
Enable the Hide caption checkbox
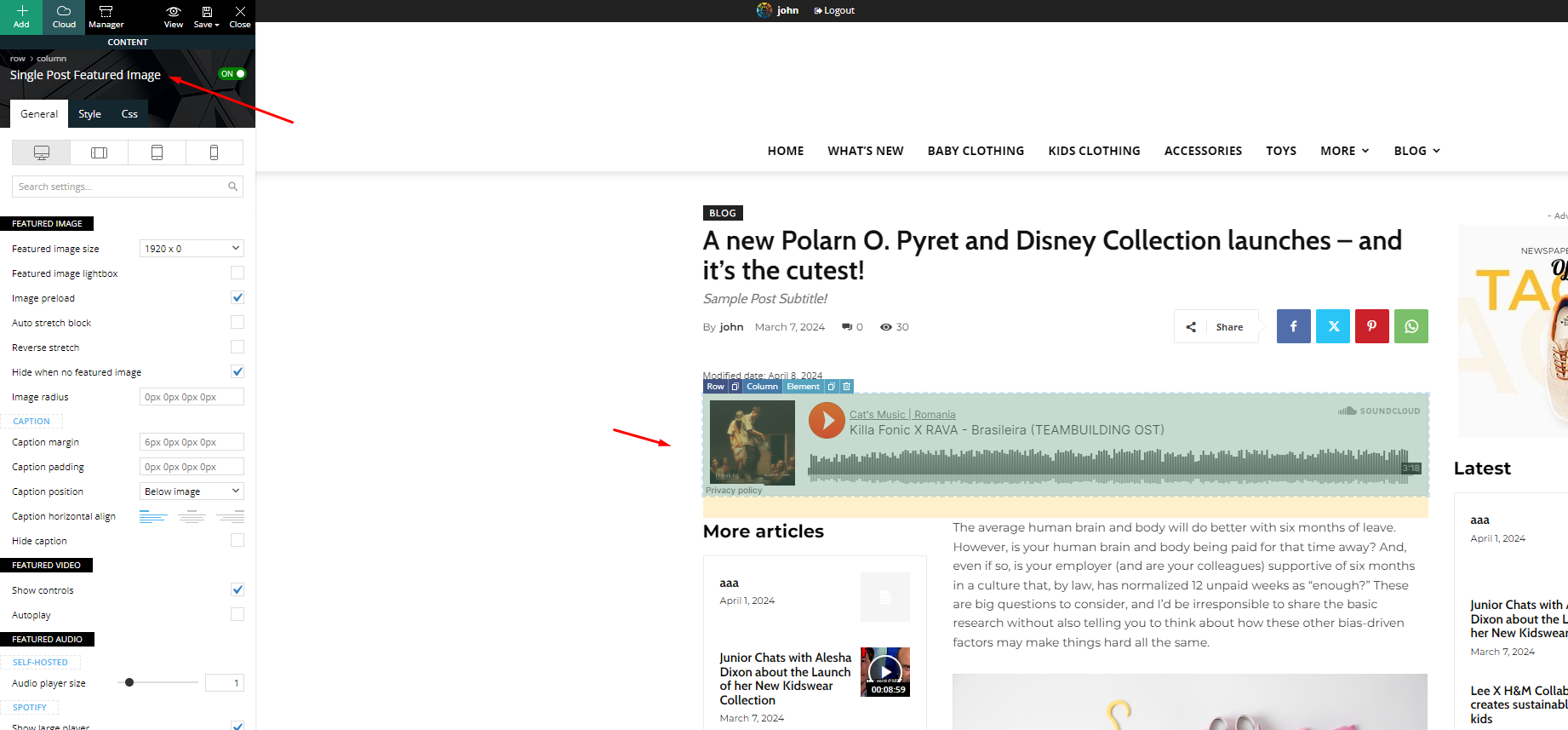237,540
